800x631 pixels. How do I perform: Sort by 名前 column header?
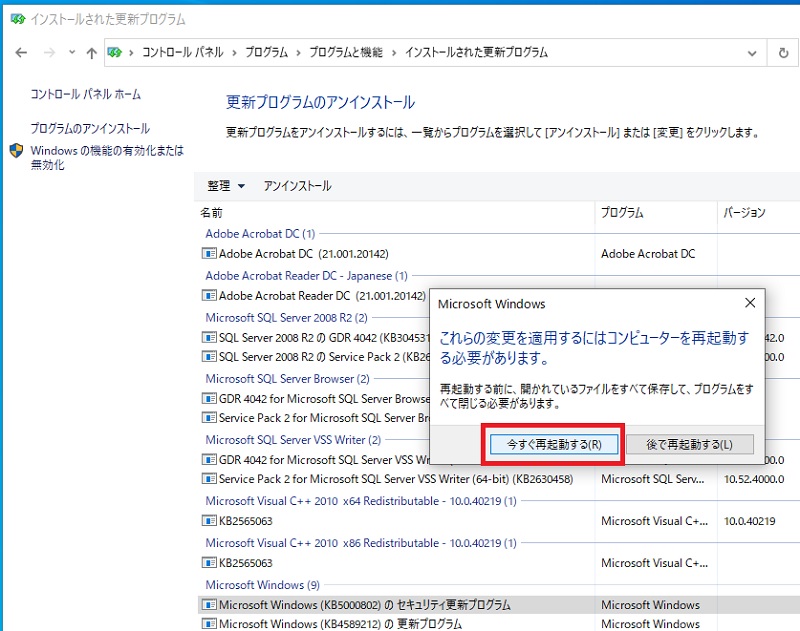coord(211,213)
